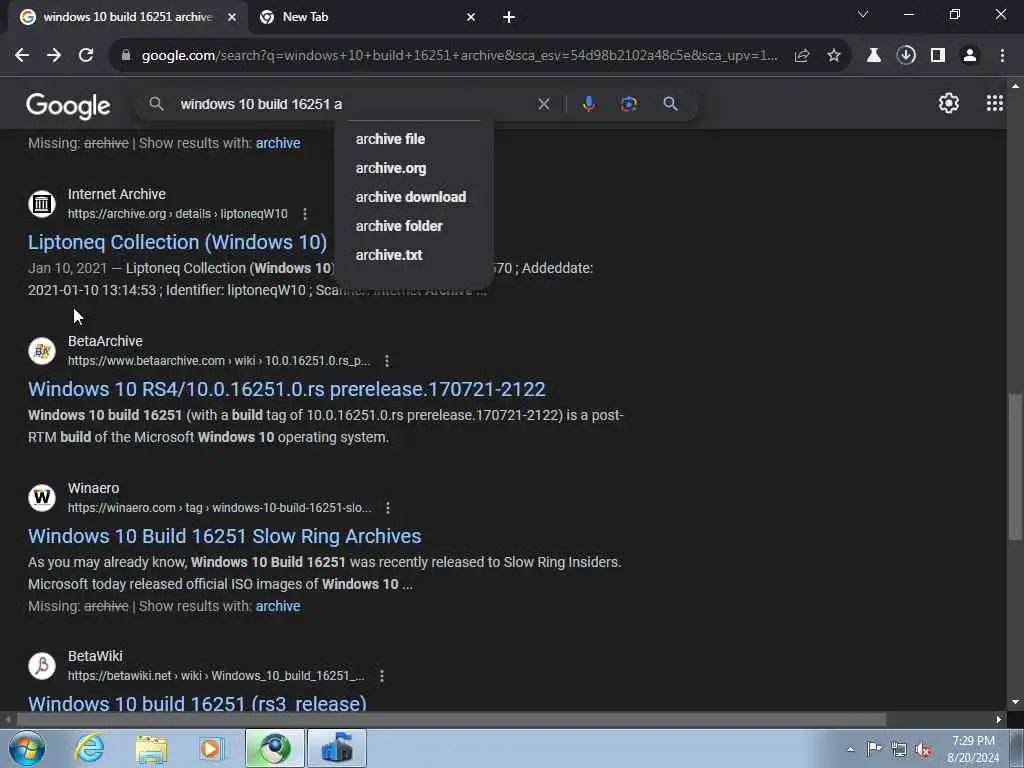Click the browser address bar URL
1024x768 pixels.
tap(459, 56)
